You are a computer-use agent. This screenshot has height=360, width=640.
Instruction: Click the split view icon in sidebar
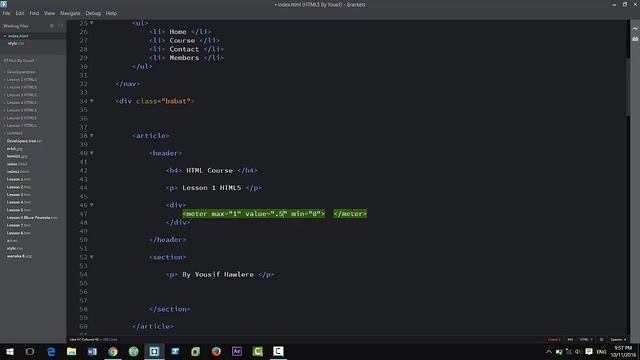tap(60, 26)
